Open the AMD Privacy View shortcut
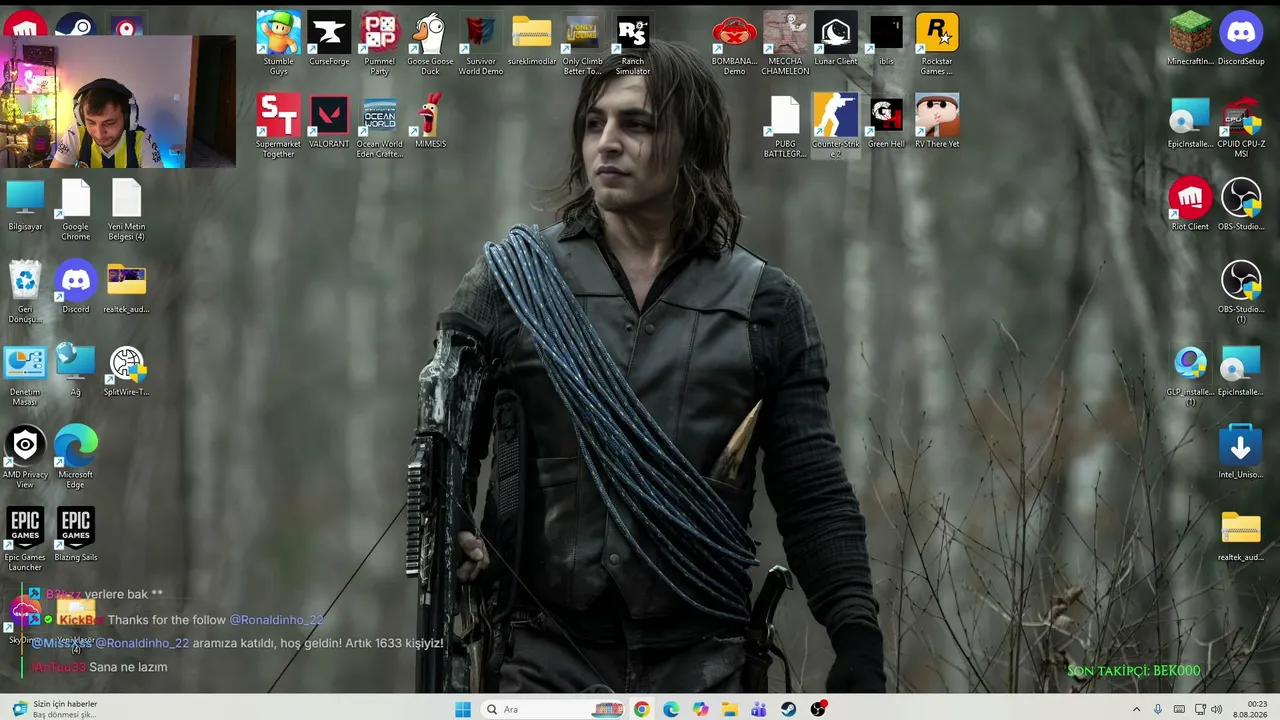The image size is (1280, 720). coord(25,457)
